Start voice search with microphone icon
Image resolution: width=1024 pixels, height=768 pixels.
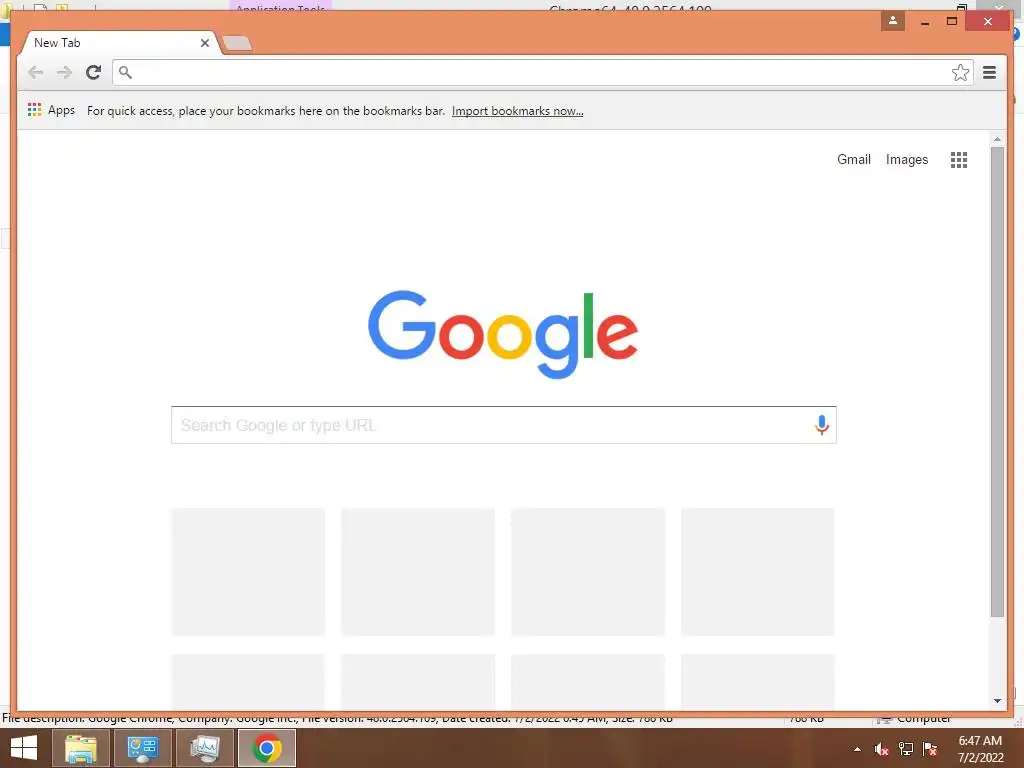pos(822,425)
